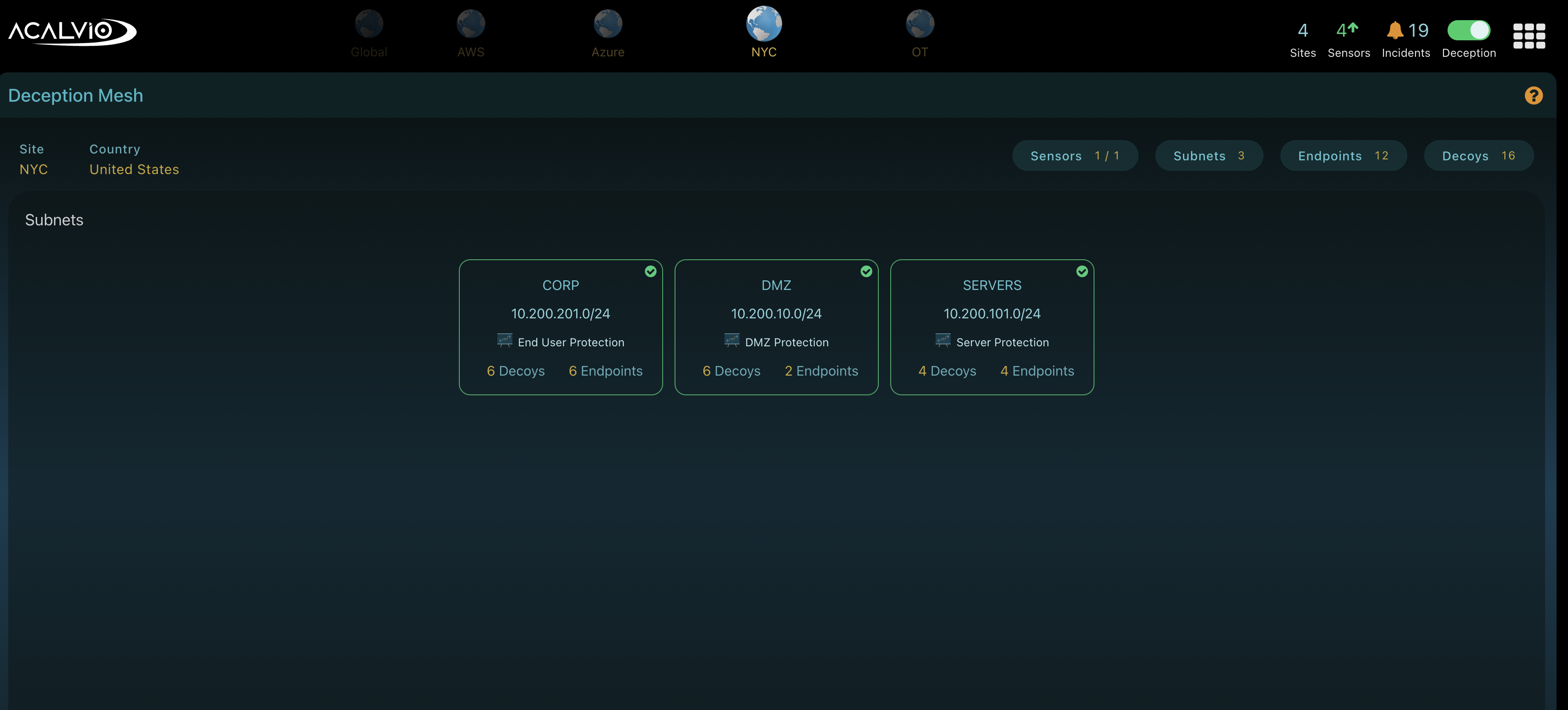
Task: Open the apps grid menu icon
Action: click(x=1529, y=36)
